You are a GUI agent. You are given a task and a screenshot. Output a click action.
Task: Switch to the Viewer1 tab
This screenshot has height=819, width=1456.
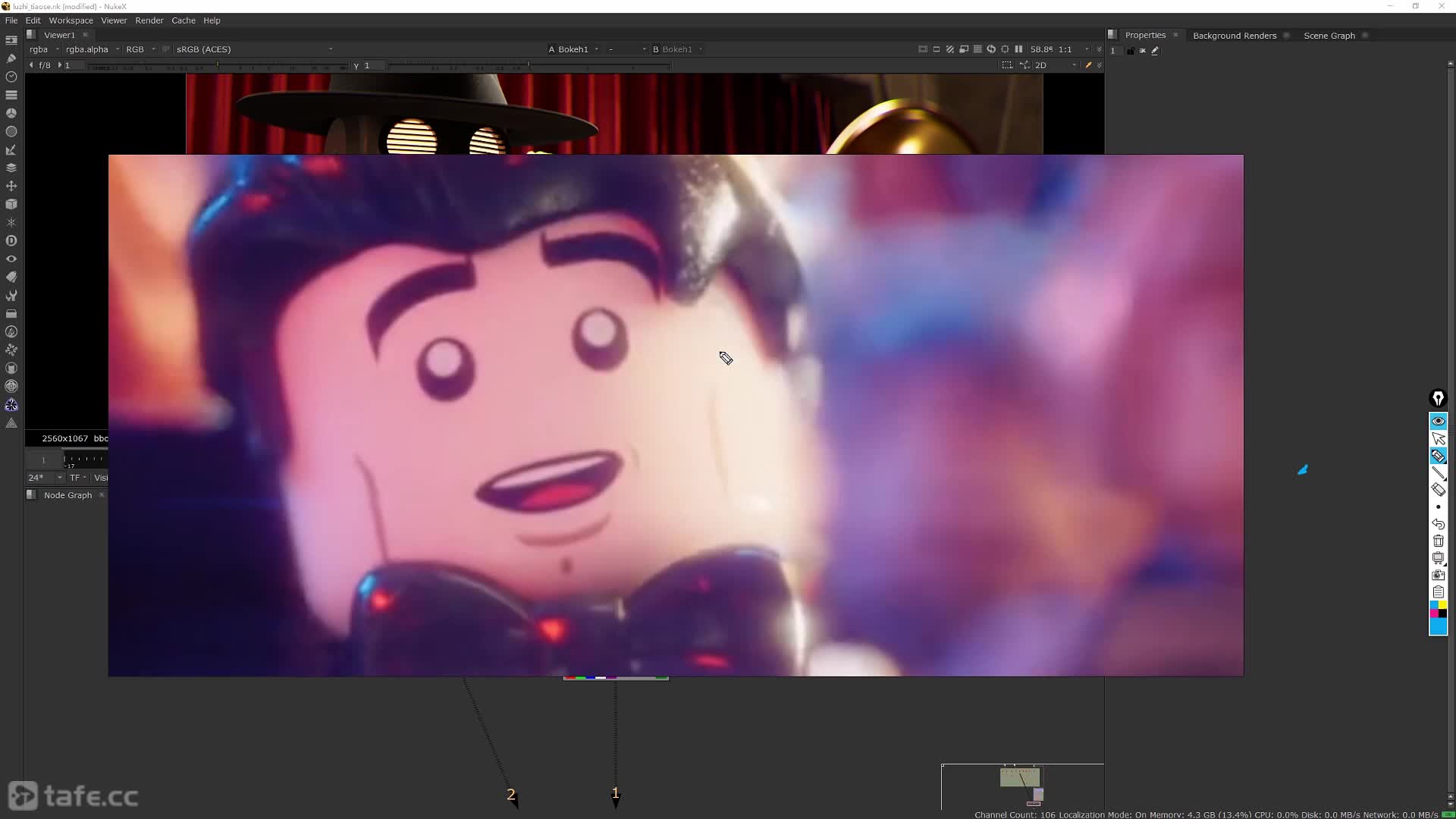pyautogui.click(x=59, y=35)
